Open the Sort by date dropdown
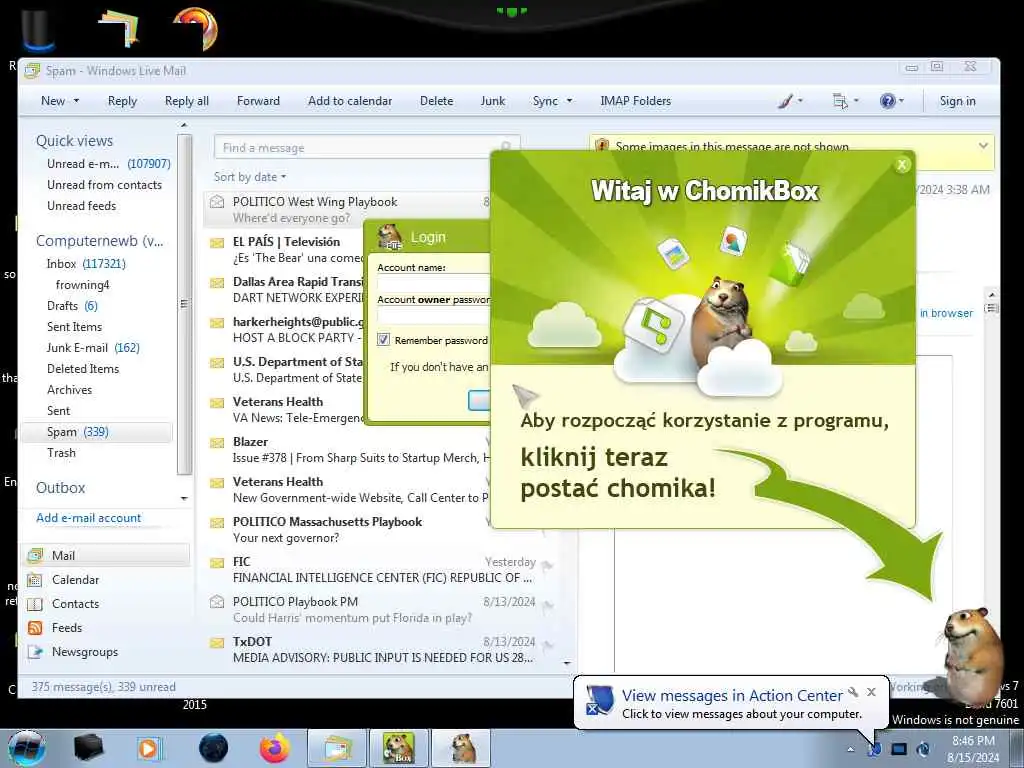Screen dimensions: 1024x768 250,177
